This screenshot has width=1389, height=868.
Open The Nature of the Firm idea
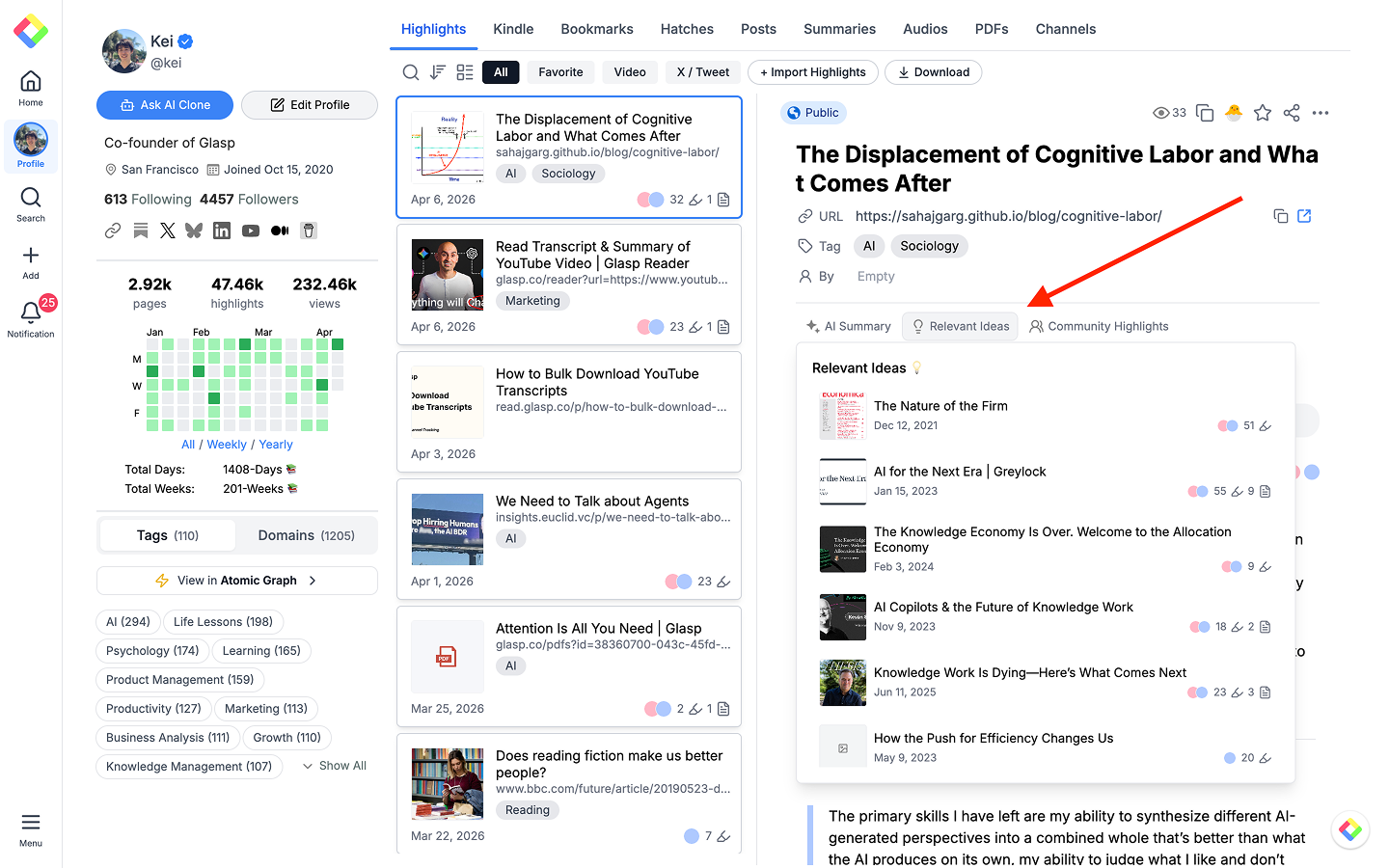(1046, 416)
